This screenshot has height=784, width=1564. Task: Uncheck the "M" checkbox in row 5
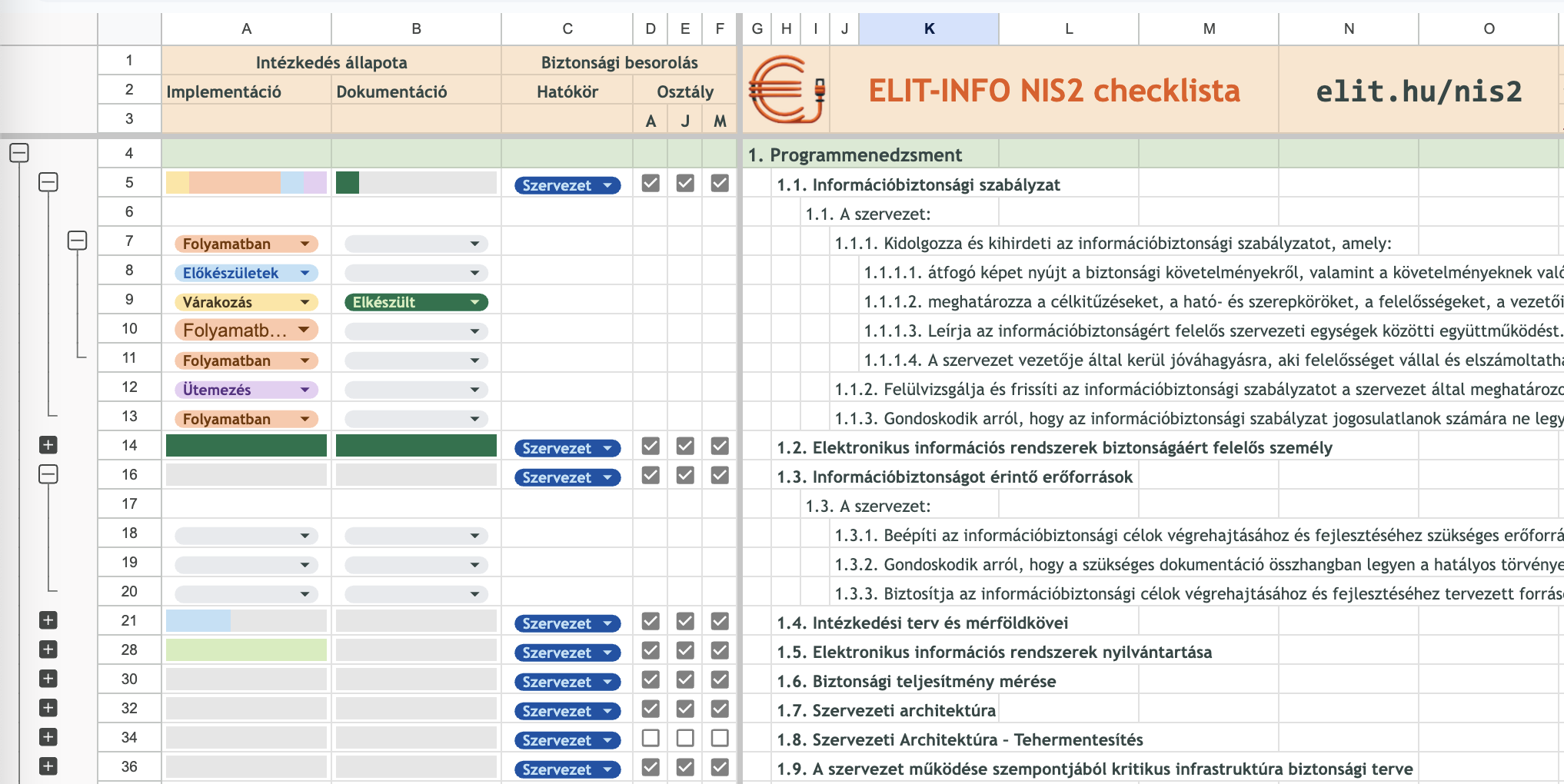[719, 184]
